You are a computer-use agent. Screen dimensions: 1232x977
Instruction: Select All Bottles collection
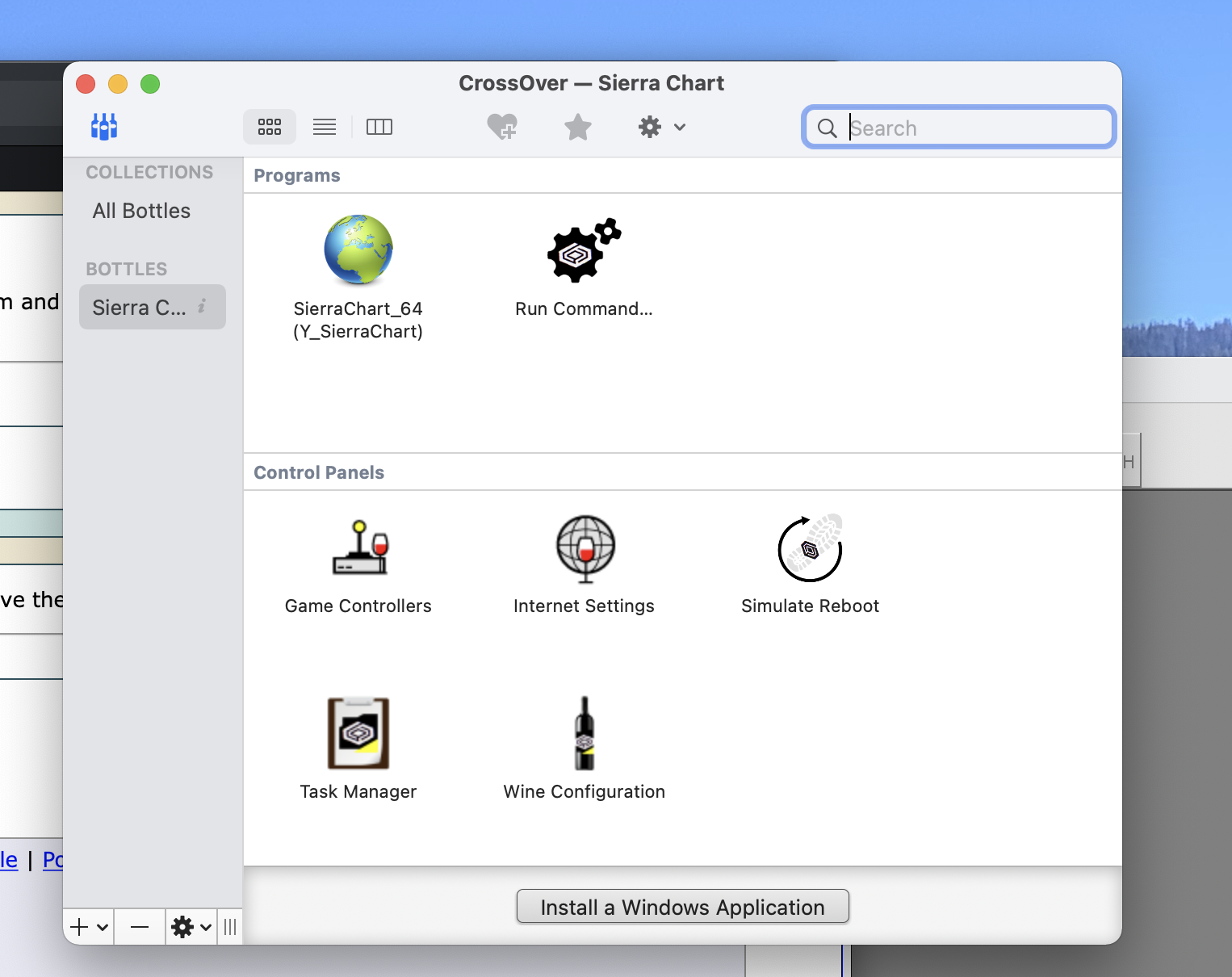(x=142, y=211)
